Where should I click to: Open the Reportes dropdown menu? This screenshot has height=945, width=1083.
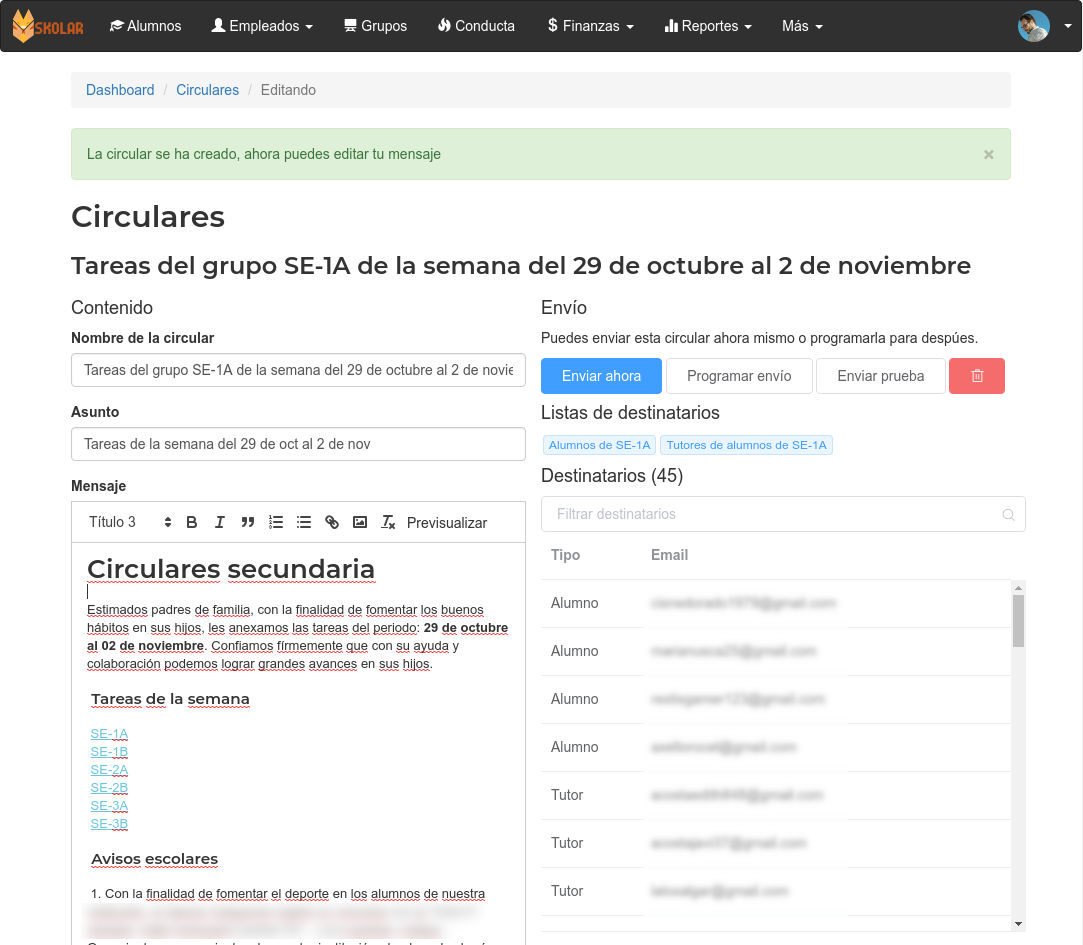click(x=708, y=26)
